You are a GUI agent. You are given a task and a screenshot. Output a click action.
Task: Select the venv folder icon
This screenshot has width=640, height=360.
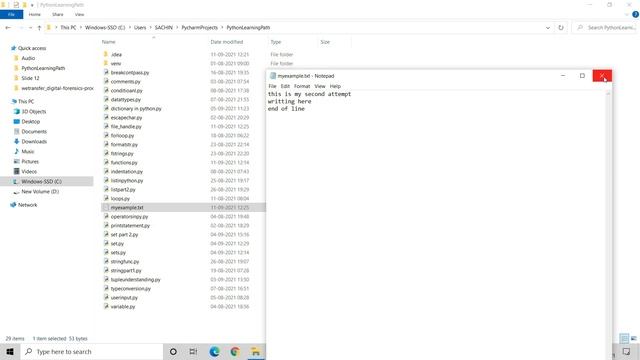tap(106, 63)
